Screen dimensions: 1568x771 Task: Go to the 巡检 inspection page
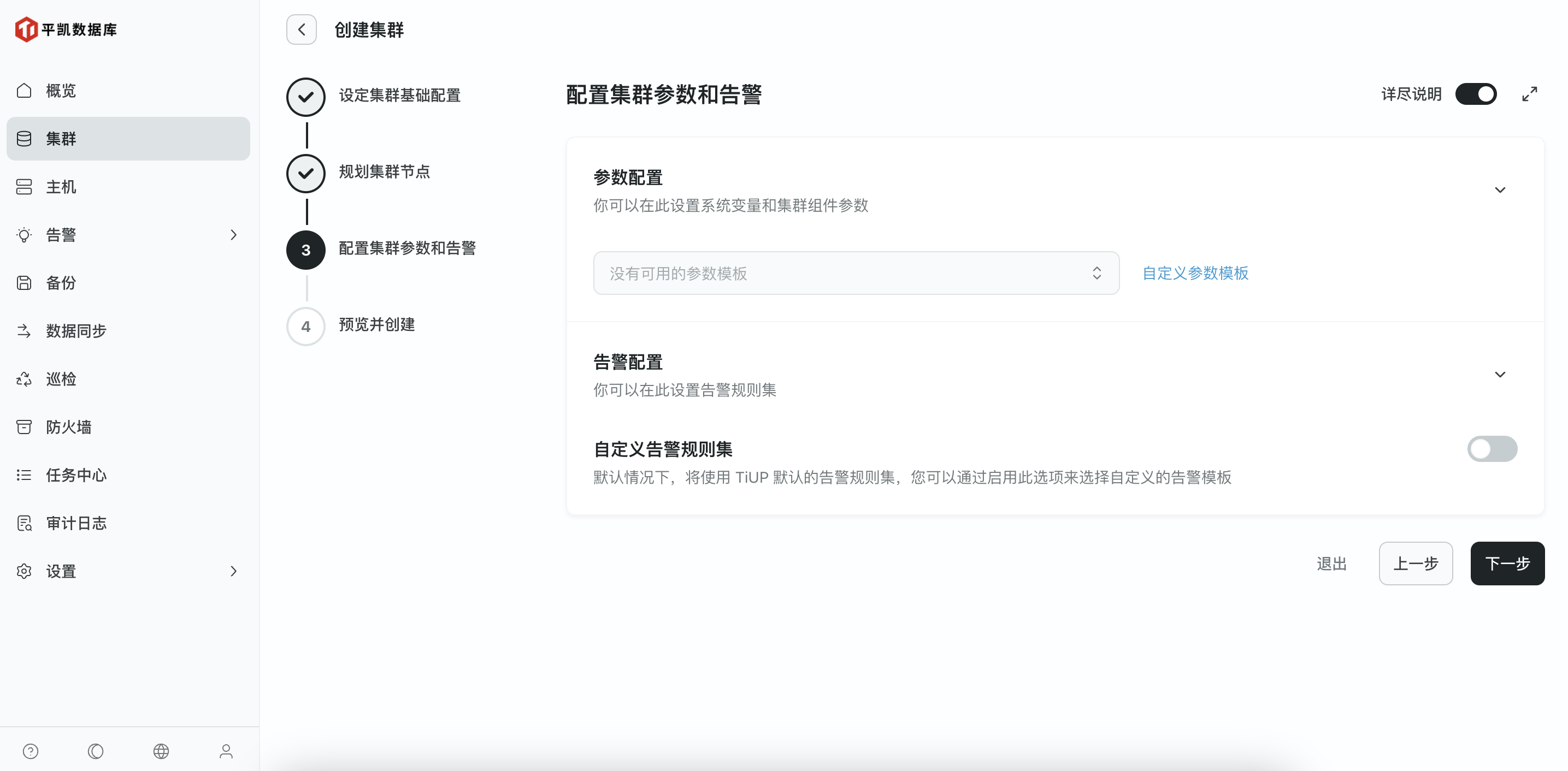tap(60, 378)
